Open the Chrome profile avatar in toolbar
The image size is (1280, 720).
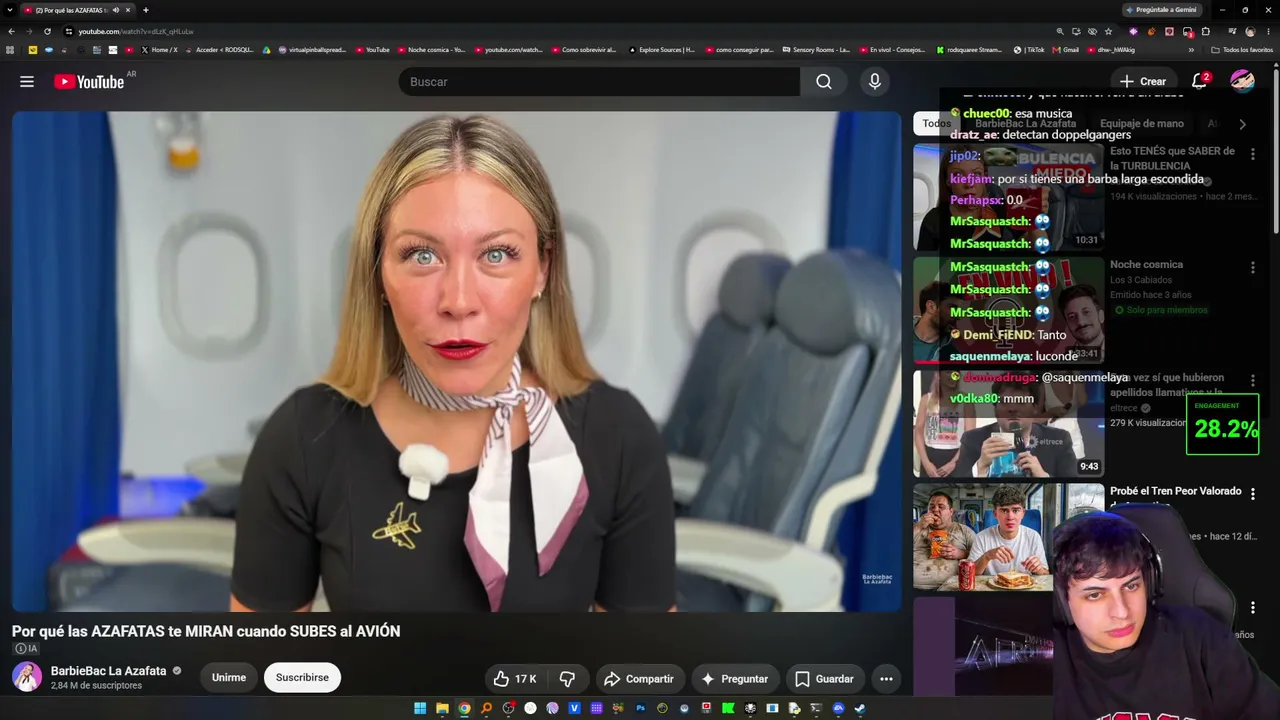[x=1250, y=31]
